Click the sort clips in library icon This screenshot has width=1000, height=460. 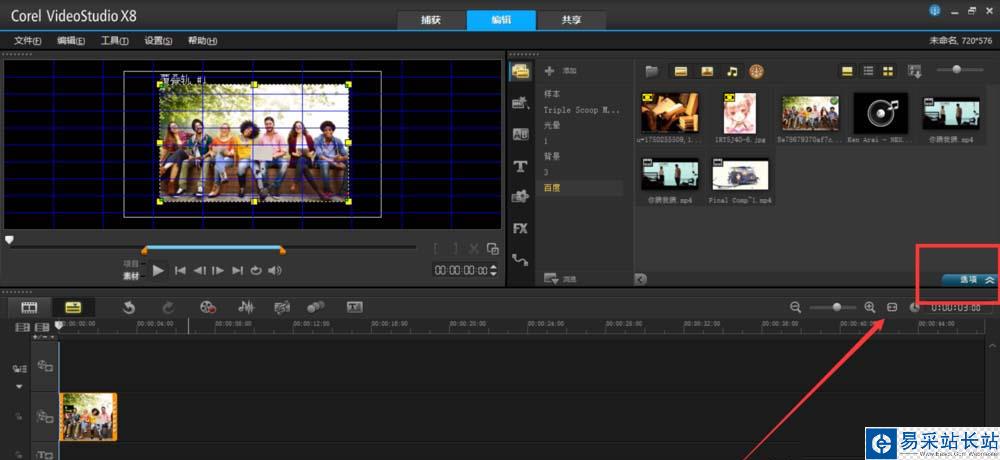coord(915,71)
